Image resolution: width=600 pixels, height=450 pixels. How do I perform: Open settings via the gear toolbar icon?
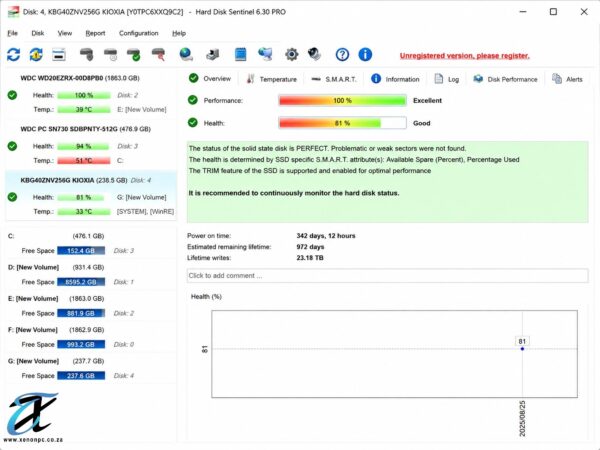click(292, 55)
